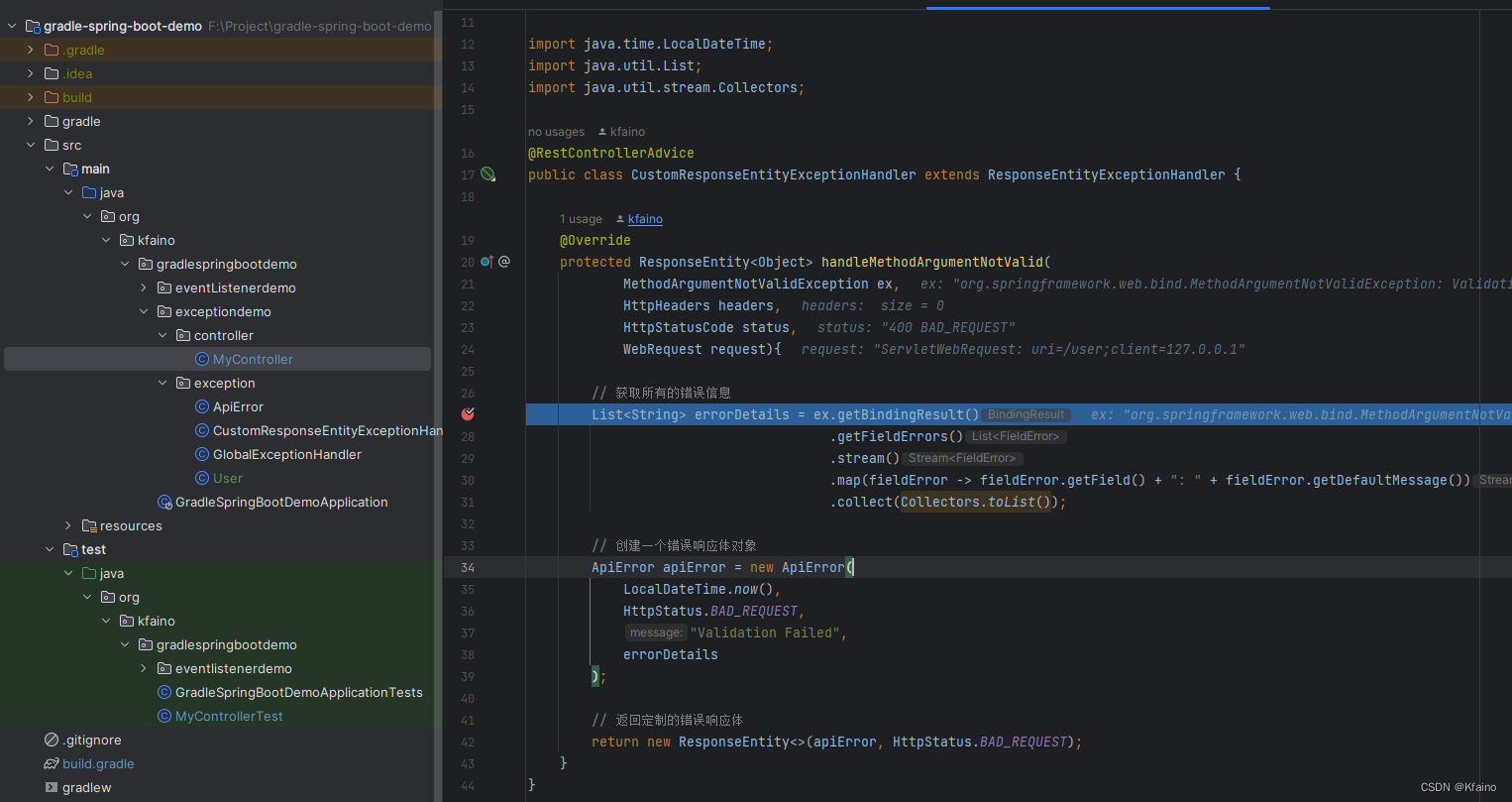Collapse the test folder

[50, 549]
